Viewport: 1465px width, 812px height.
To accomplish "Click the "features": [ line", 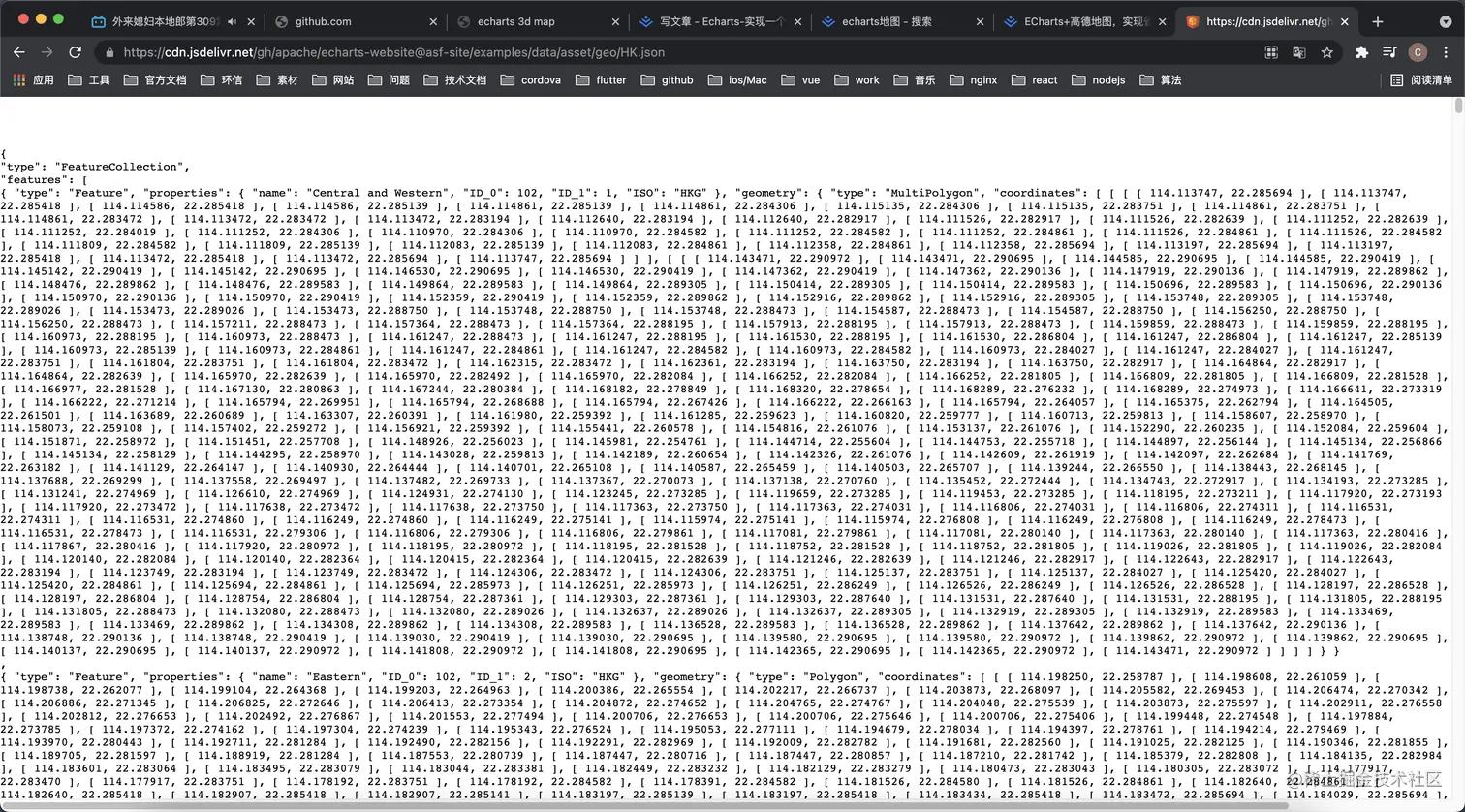I will (45, 179).
